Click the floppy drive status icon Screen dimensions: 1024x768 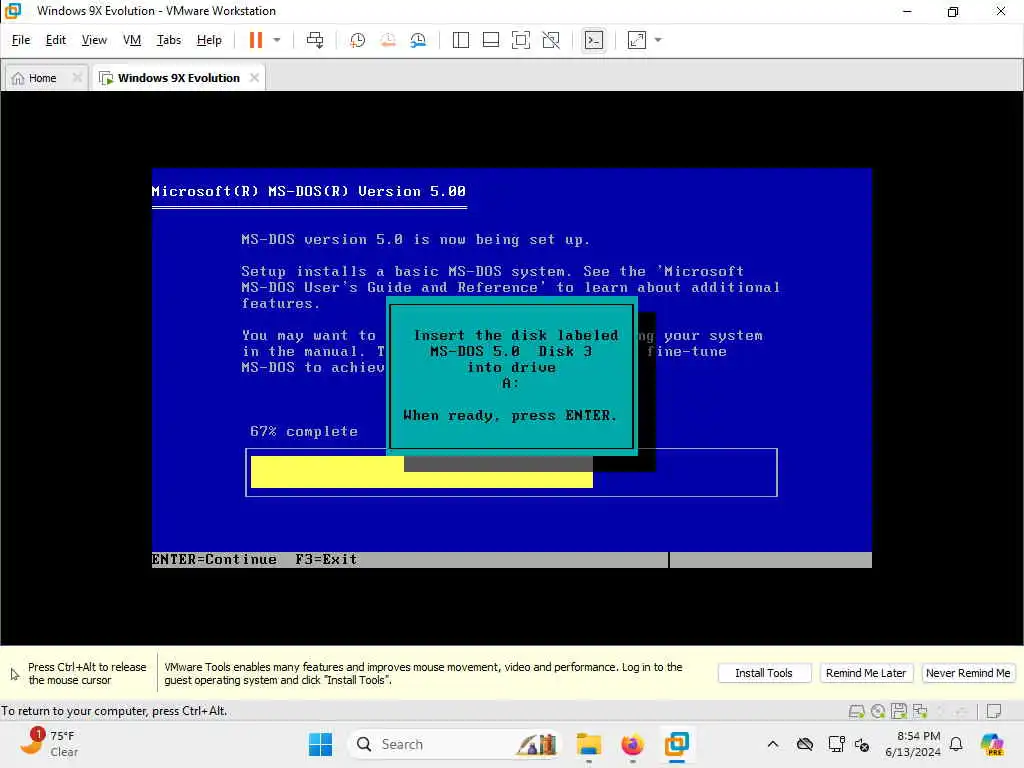899,711
